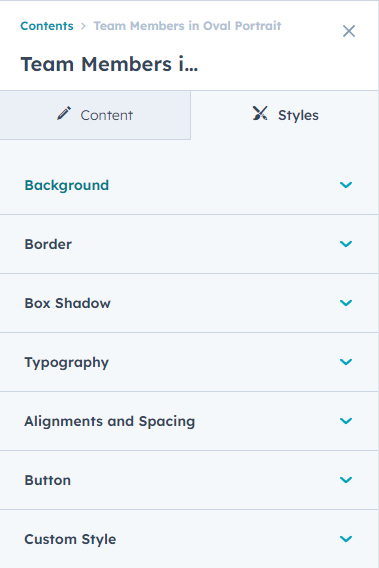Expand the Box Shadow chevron
Image resolution: width=379 pixels, height=568 pixels.
pos(346,303)
